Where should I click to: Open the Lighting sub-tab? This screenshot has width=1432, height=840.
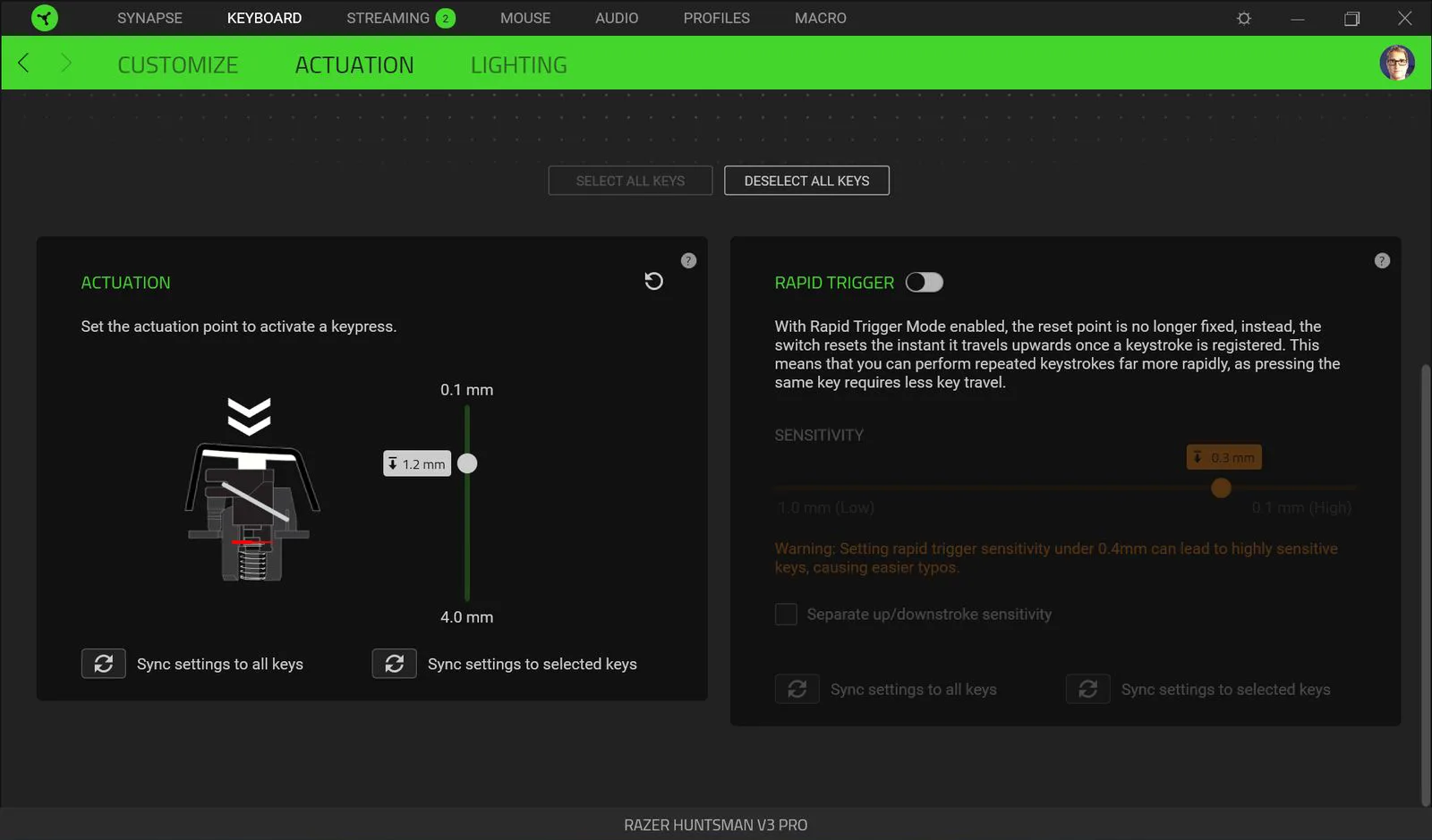point(519,65)
